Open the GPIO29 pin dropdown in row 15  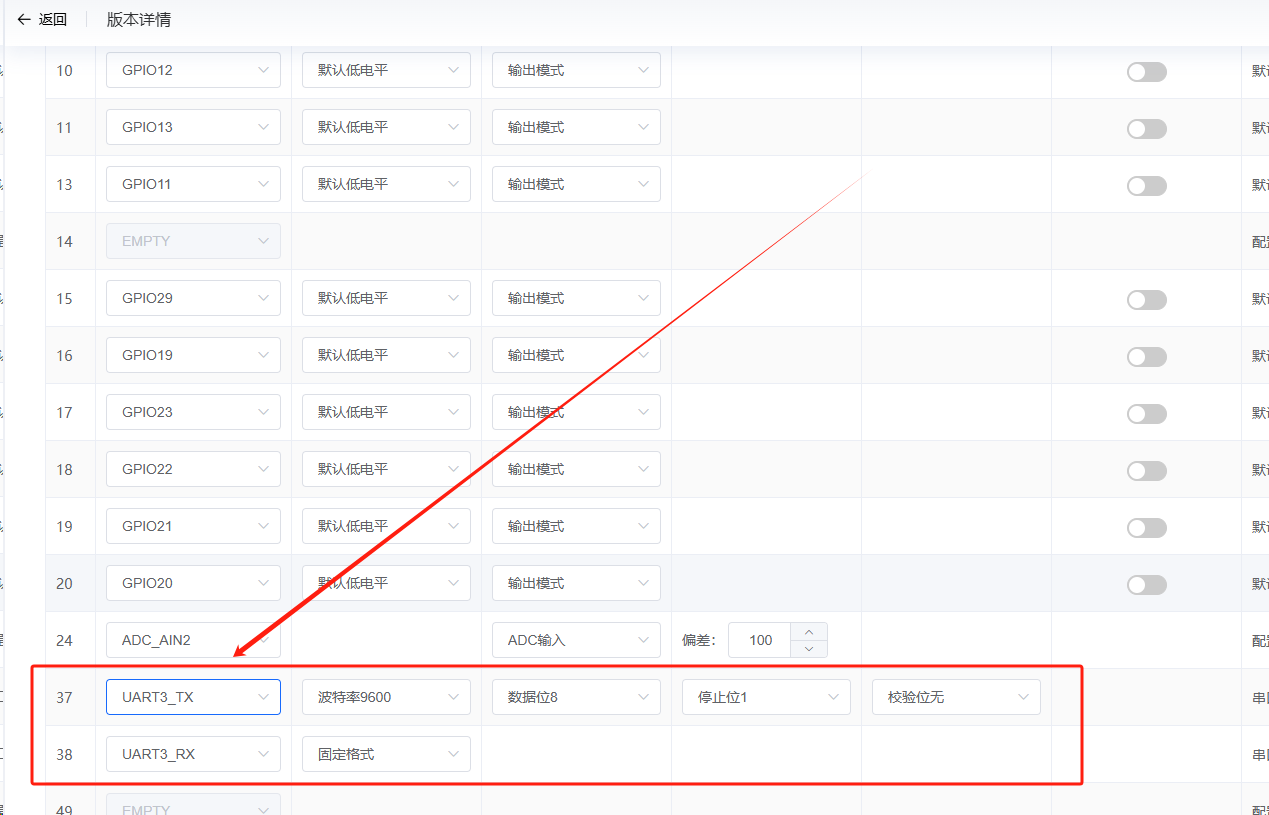(x=193, y=298)
